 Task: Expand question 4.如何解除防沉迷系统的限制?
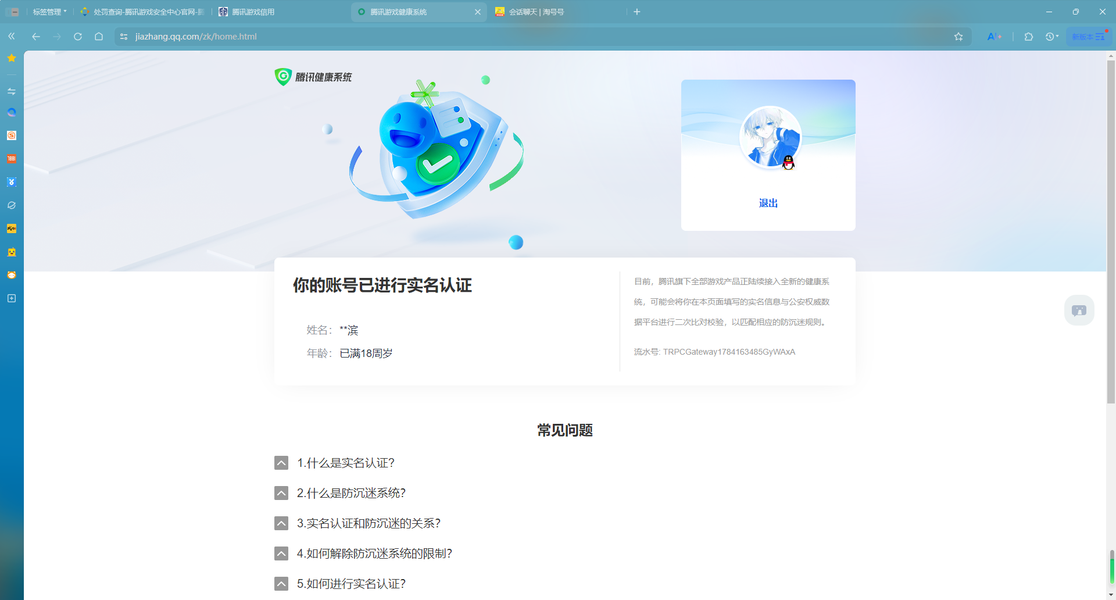[x=364, y=554]
